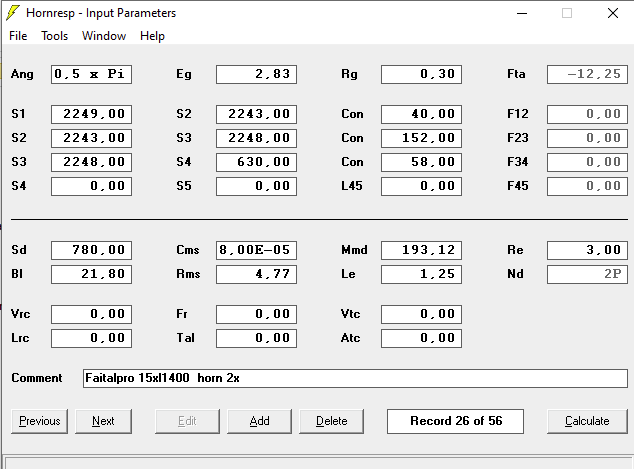634x469 pixels.
Task: Minimize the Hornresp window
Action: click(x=522, y=13)
